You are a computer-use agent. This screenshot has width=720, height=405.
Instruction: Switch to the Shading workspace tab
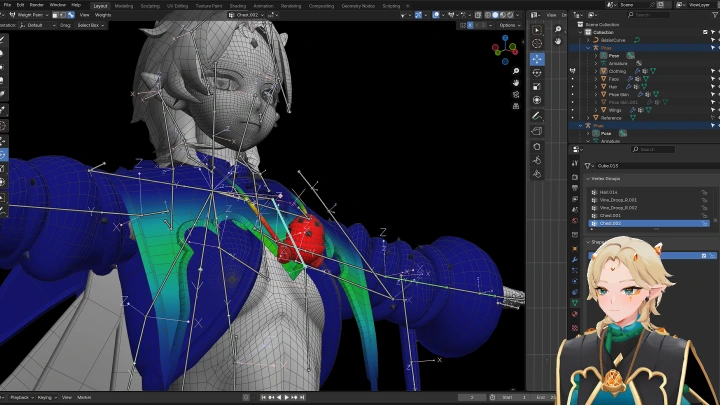237,6
